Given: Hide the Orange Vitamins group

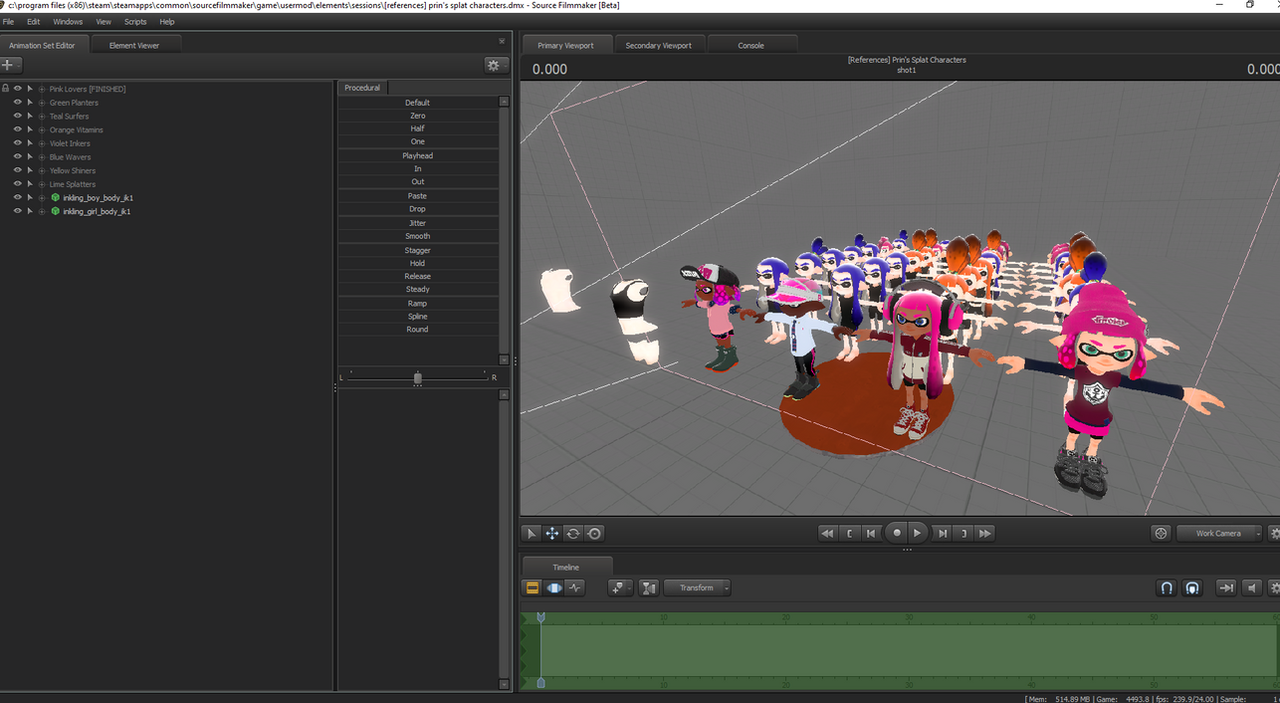Looking at the screenshot, I should (17, 129).
